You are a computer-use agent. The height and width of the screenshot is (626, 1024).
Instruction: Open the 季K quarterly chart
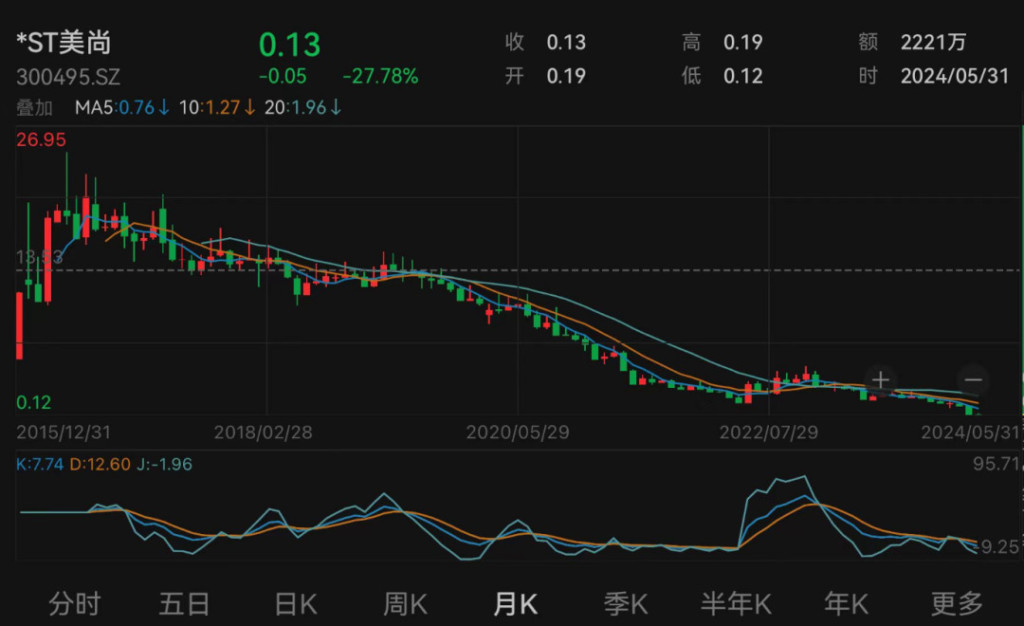click(626, 604)
